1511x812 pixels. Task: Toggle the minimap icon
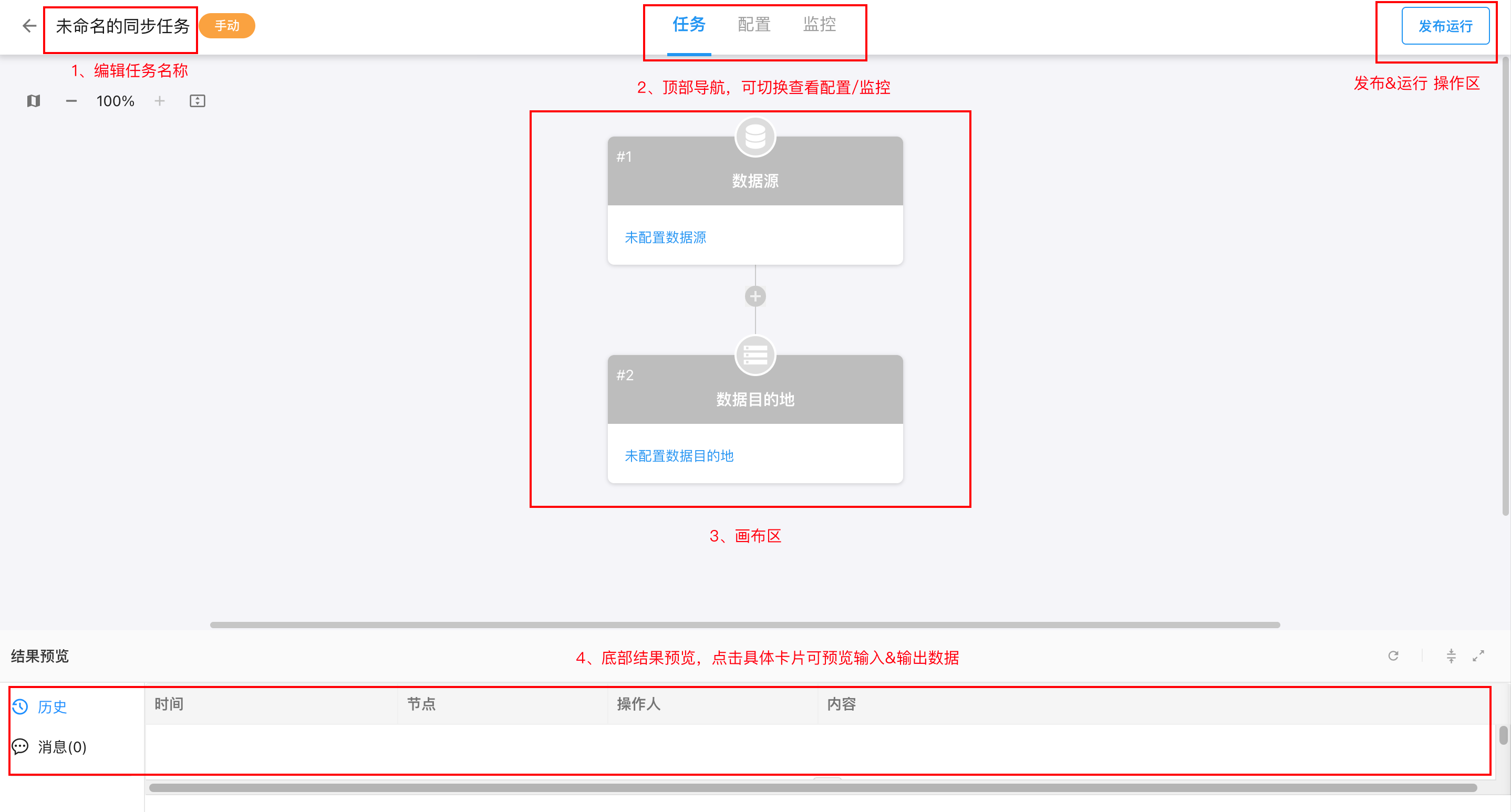tap(34, 101)
